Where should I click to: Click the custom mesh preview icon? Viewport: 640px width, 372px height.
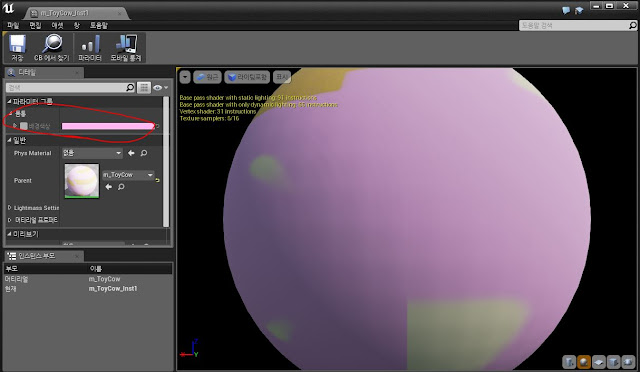[628, 362]
